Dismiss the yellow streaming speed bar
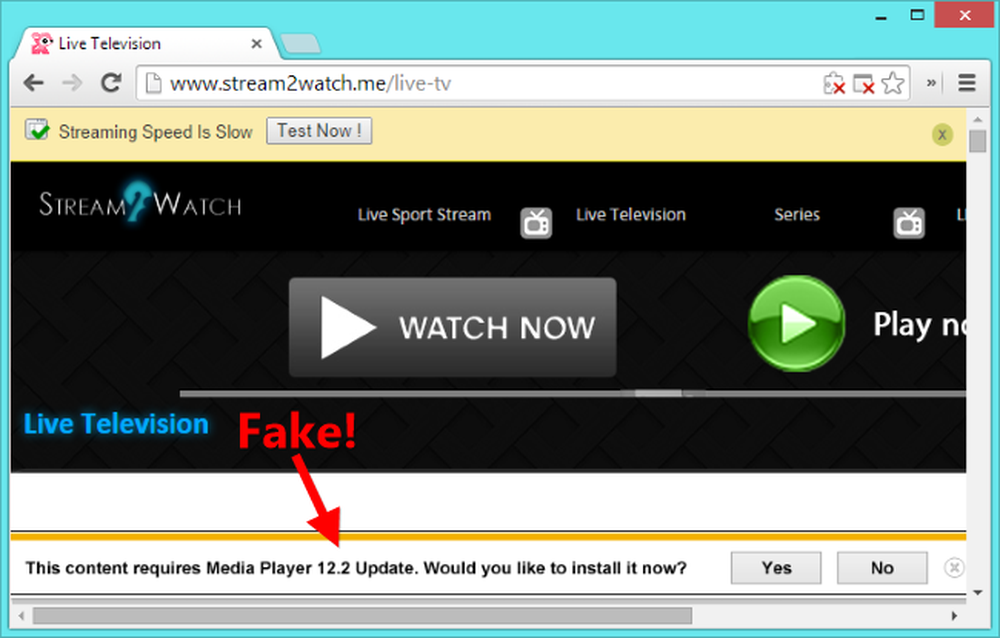This screenshot has width=1000, height=638. pos(942,135)
